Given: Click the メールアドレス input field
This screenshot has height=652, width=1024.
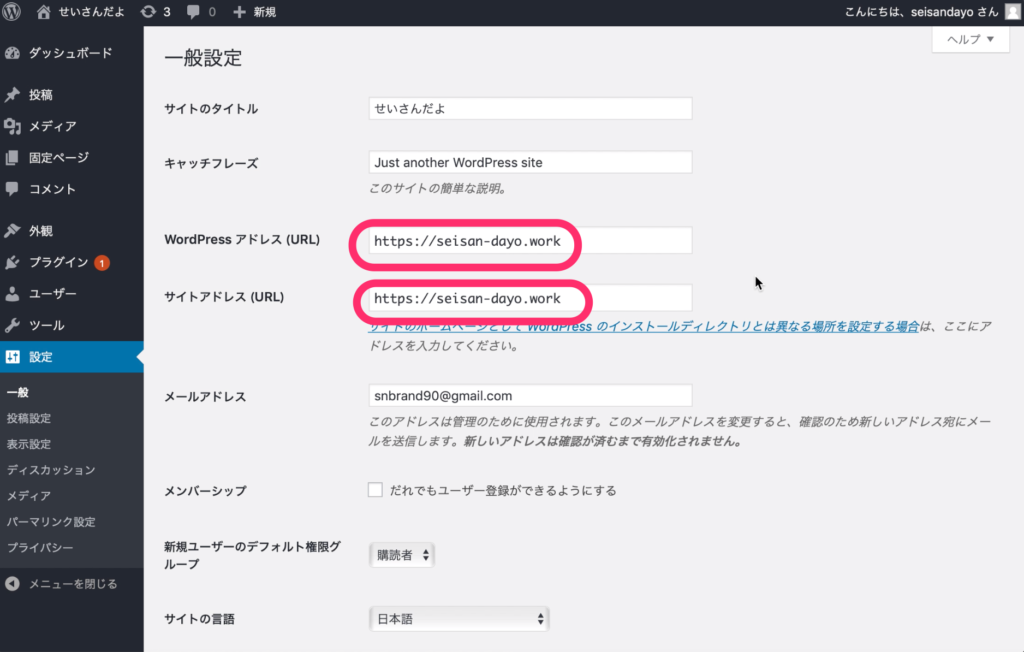Looking at the screenshot, I should tap(530, 396).
